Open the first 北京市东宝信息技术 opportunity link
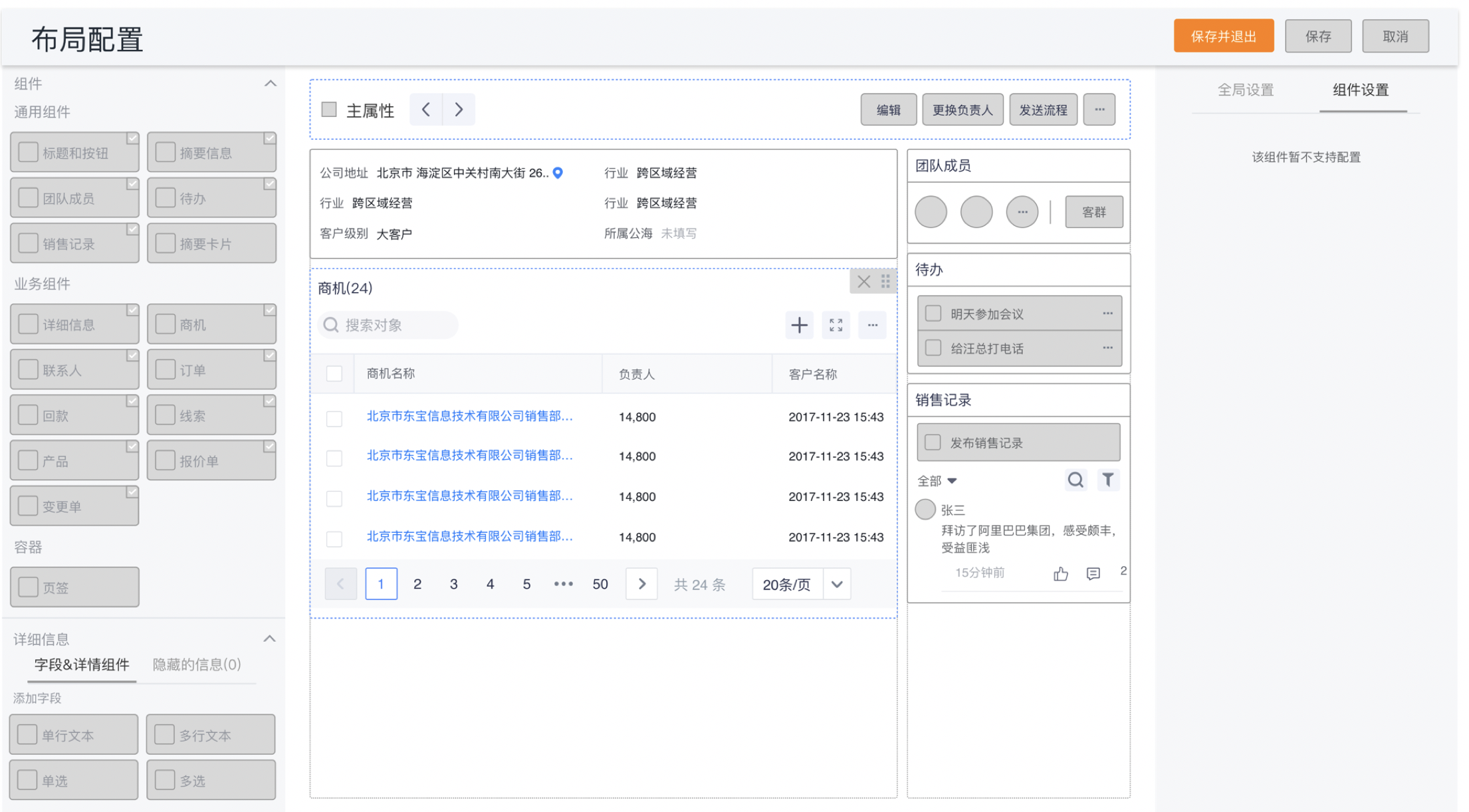Image resolution: width=1469 pixels, height=812 pixels. 469,416
